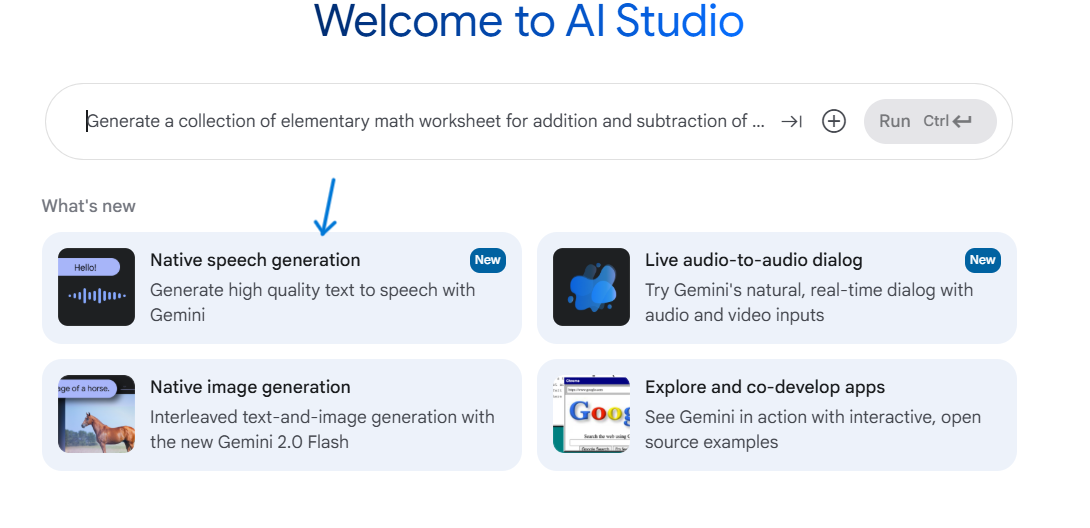The image size is (1090, 528).
Task: Click the Google search page thumbnail
Action: click(591, 414)
